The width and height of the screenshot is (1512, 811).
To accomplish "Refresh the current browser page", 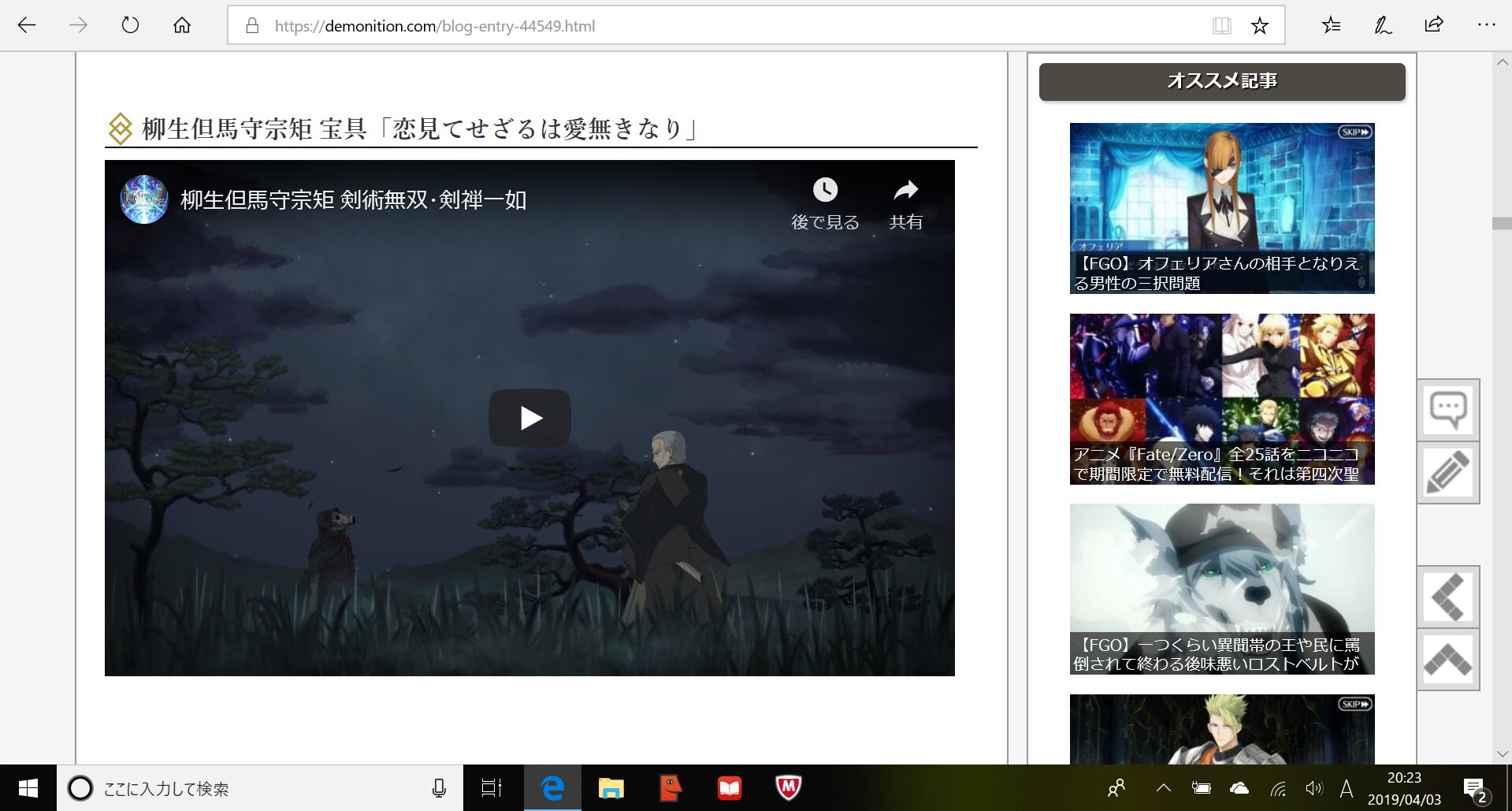I will point(130,25).
